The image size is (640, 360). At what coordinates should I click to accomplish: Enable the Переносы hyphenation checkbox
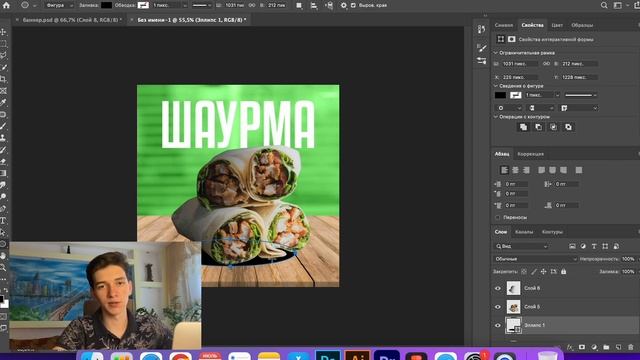(x=498, y=217)
